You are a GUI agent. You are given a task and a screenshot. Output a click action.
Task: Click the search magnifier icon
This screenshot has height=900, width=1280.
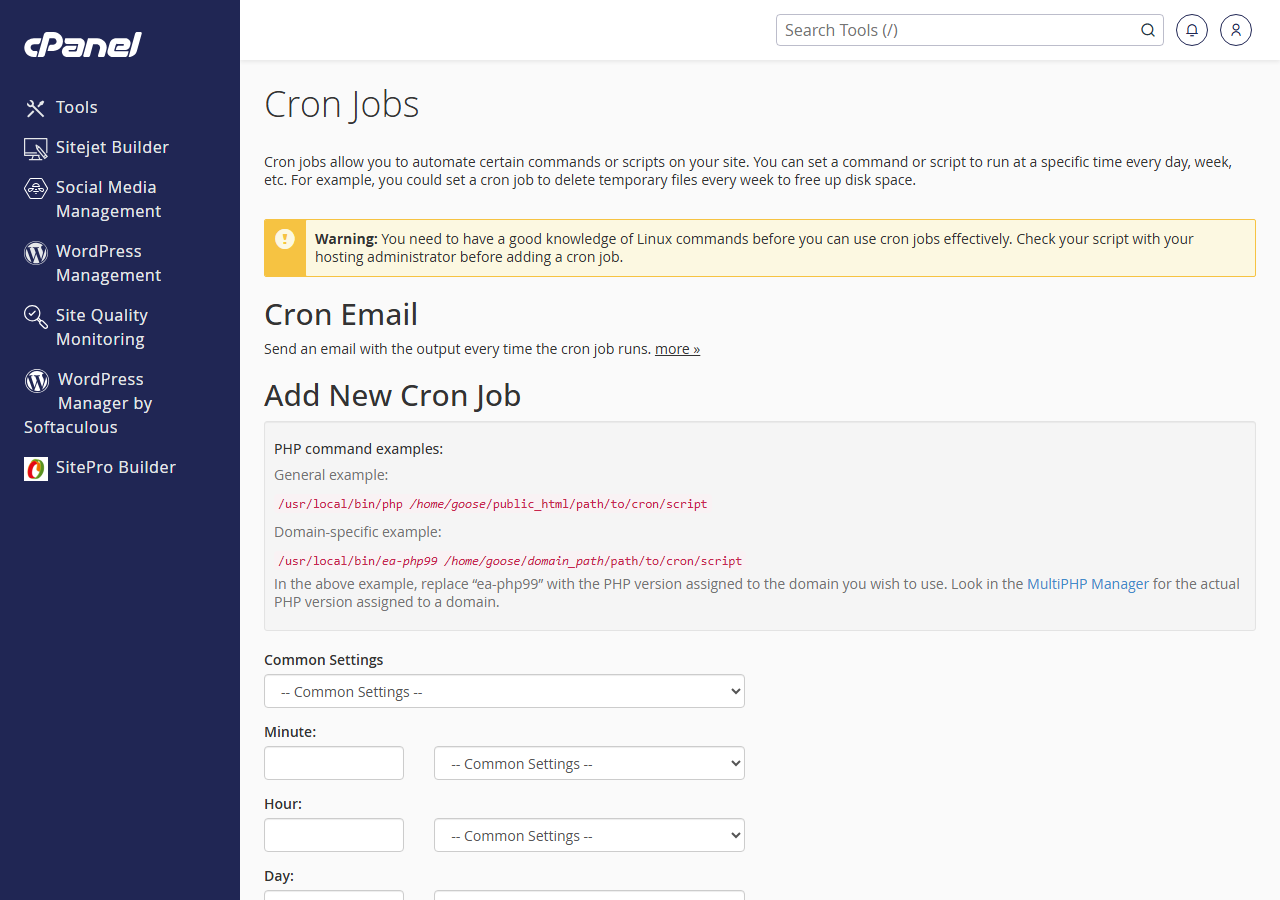pyautogui.click(x=1148, y=30)
